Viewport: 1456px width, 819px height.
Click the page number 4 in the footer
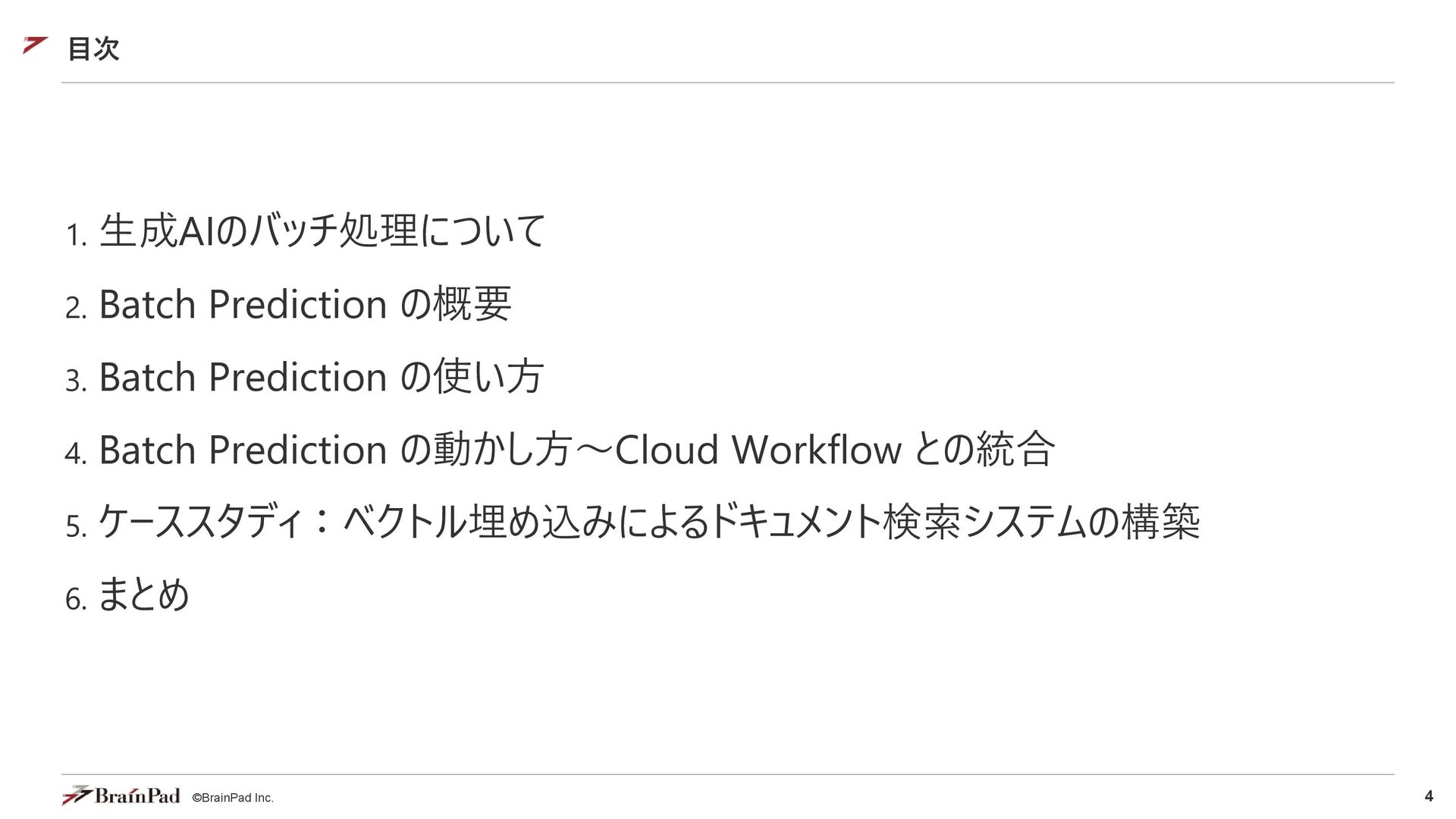[1429, 796]
